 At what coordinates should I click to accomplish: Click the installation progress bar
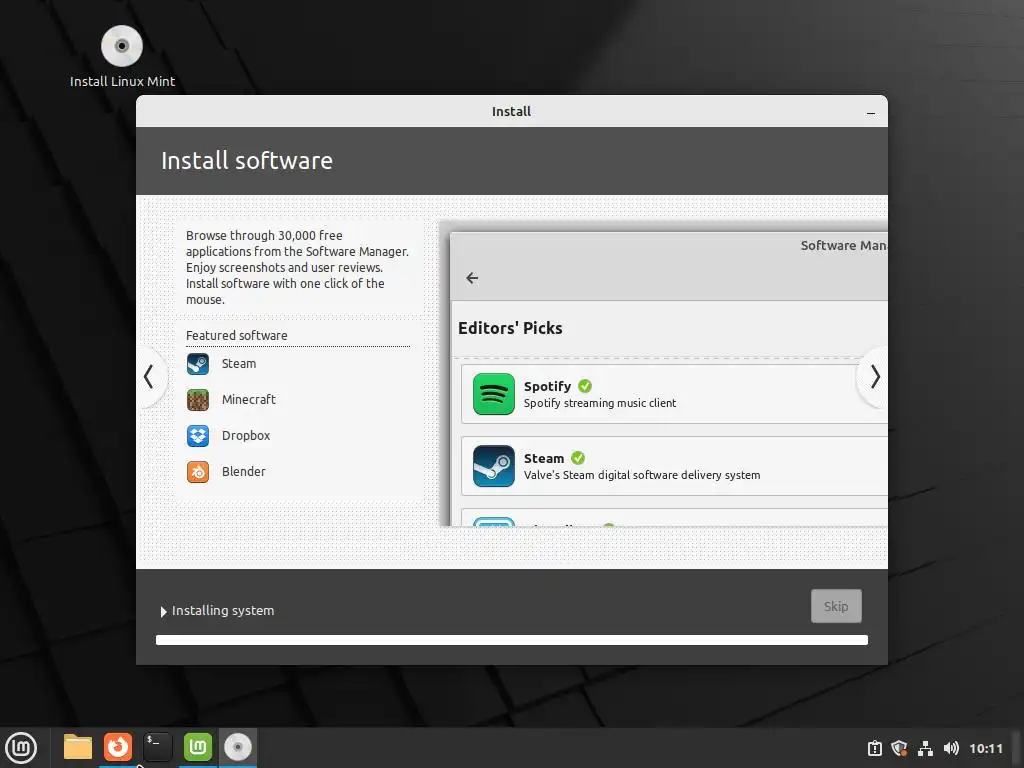click(x=511, y=640)
